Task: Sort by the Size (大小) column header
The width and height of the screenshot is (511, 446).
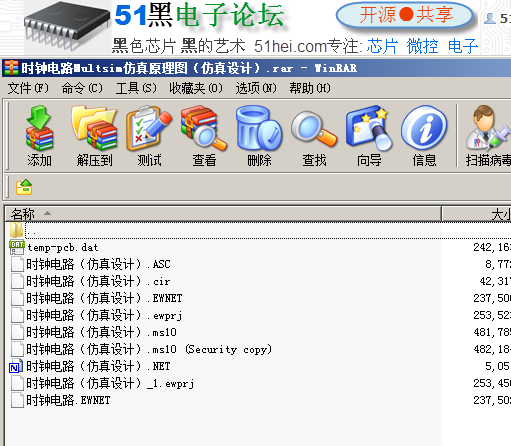Action: [x=477, y=214]
